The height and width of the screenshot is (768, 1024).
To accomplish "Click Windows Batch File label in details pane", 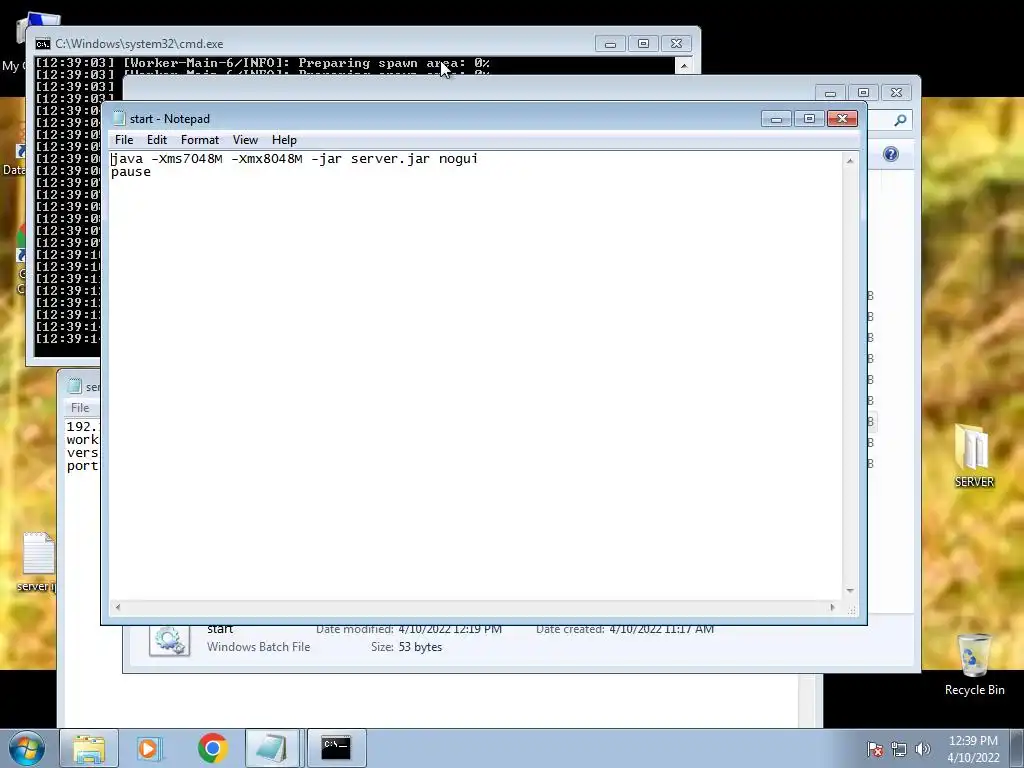I will [x=259, y=647].
